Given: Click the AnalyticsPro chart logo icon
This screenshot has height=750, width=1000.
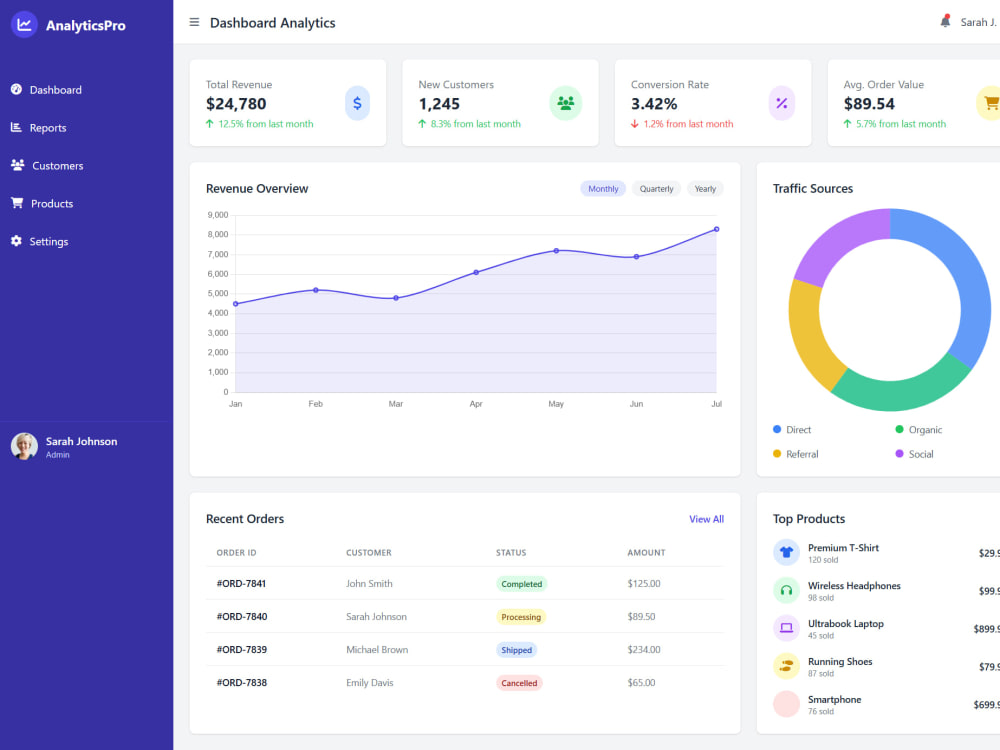Looking at the screenshot, I should tap(24, 25).
